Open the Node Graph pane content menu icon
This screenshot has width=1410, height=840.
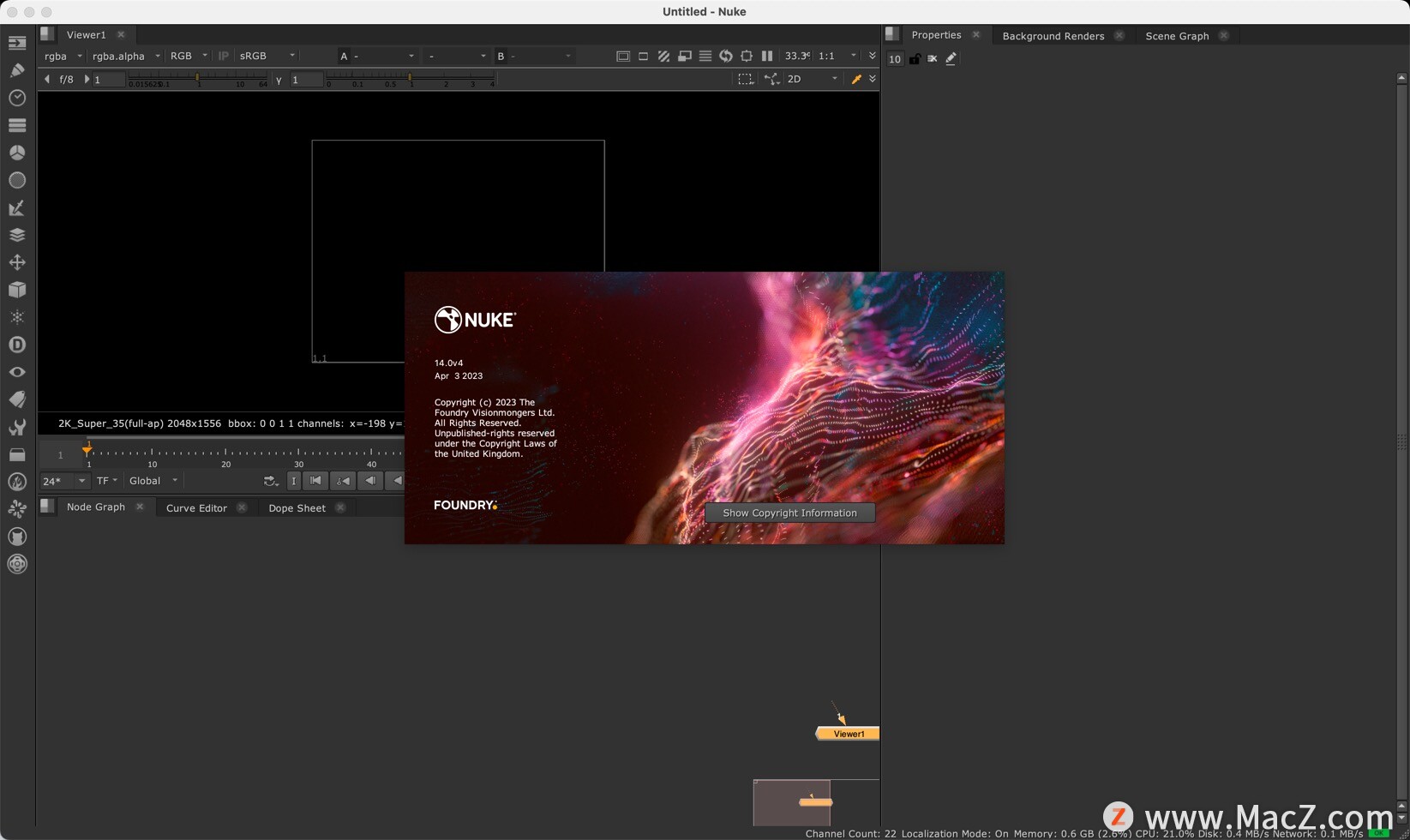47,507
